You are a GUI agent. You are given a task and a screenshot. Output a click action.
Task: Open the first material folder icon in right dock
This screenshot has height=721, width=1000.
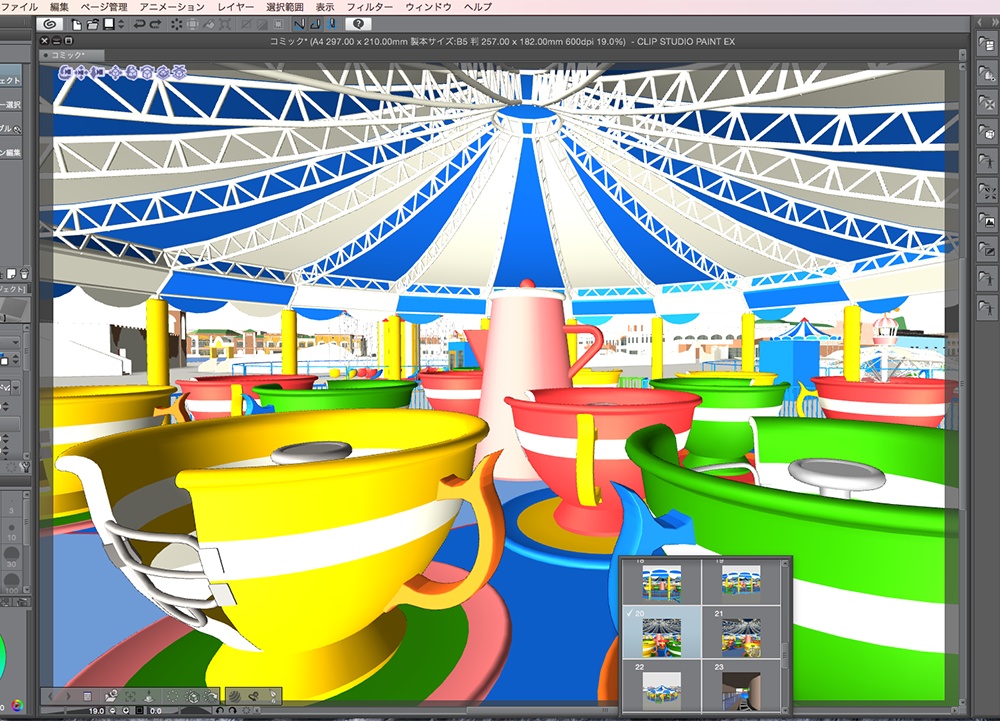tap(987, 44)
